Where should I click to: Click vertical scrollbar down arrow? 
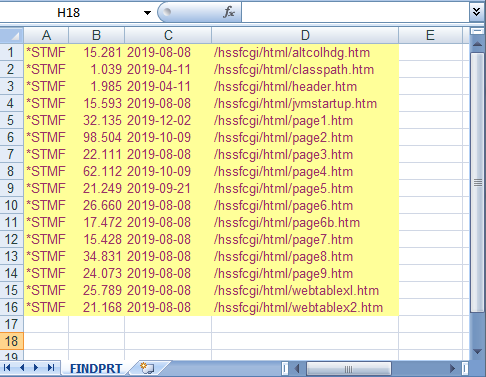coord(477,352)
